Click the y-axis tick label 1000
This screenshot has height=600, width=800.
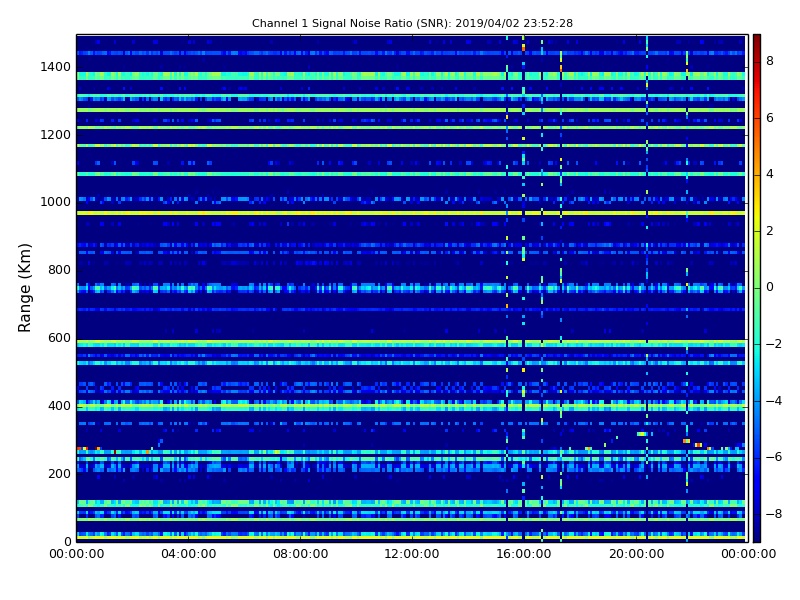point(56,202)
